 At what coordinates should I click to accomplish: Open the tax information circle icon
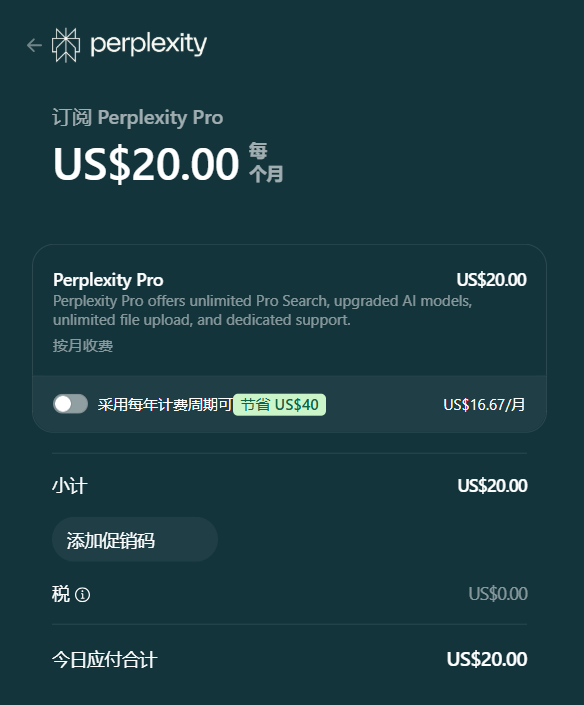[x=82, y=595]
